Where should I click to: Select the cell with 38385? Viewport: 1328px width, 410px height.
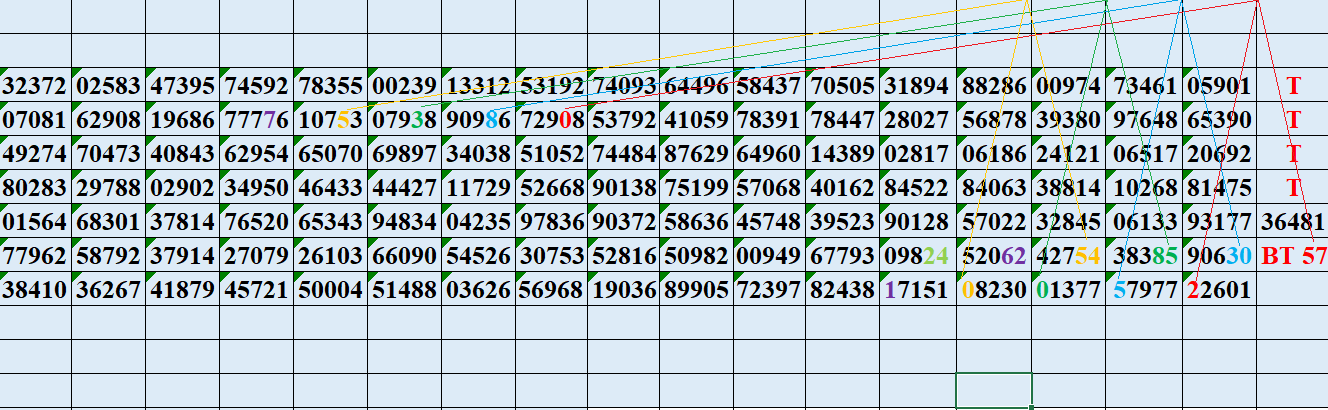(1142, 256)
